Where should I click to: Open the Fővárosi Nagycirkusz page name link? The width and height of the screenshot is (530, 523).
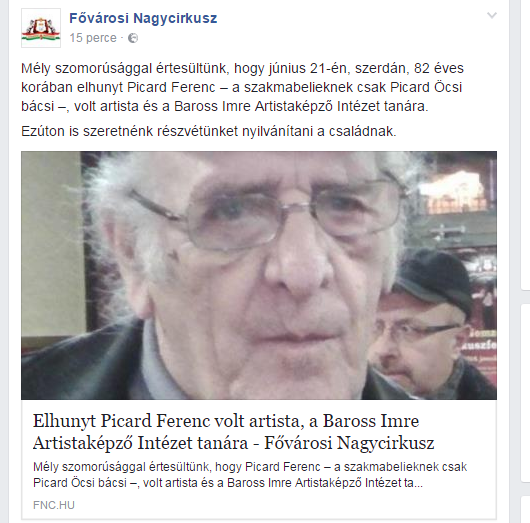pyautogui.click(x=143, y=18)
